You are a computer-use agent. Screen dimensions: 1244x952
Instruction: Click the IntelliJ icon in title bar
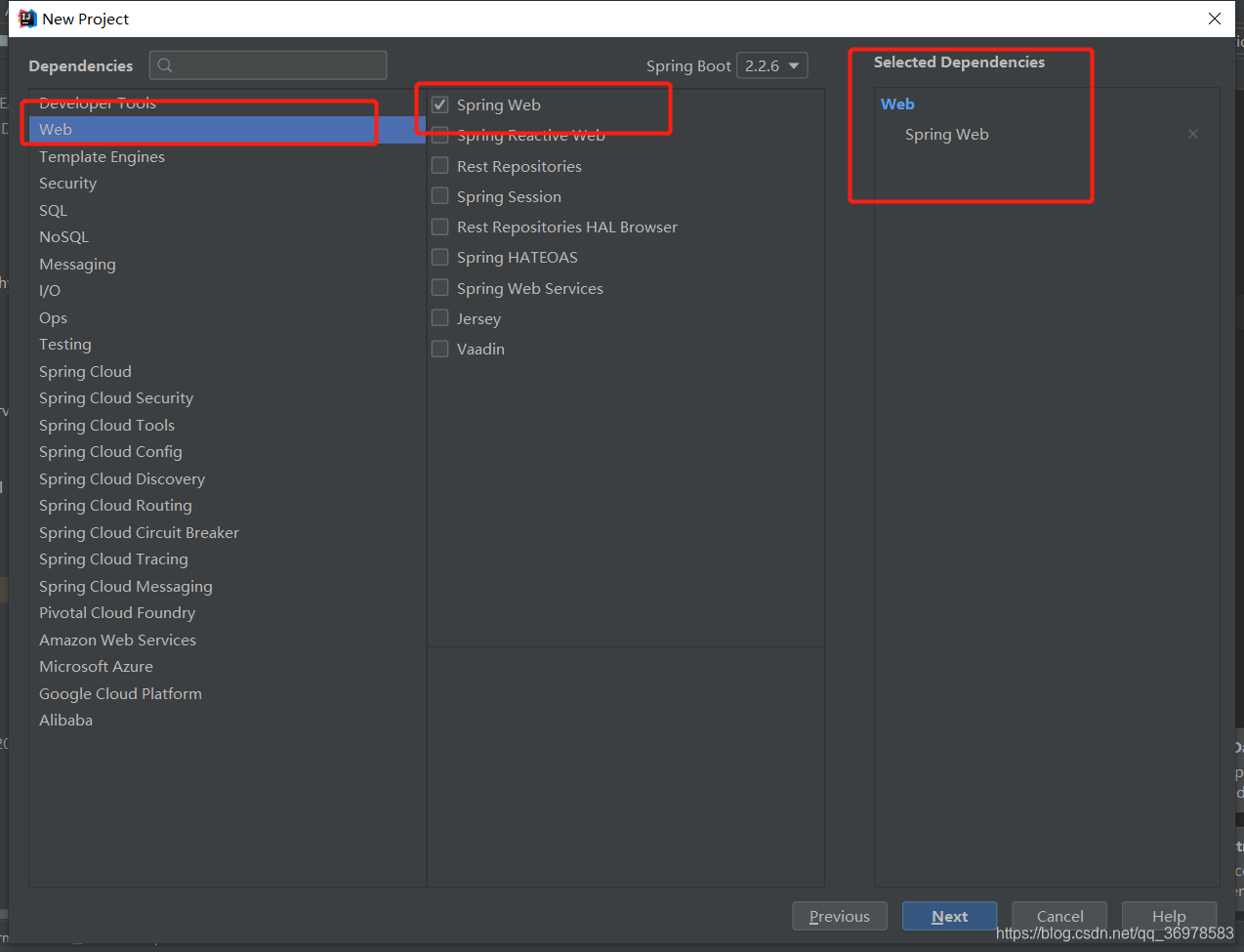click(x=27, y=19)
